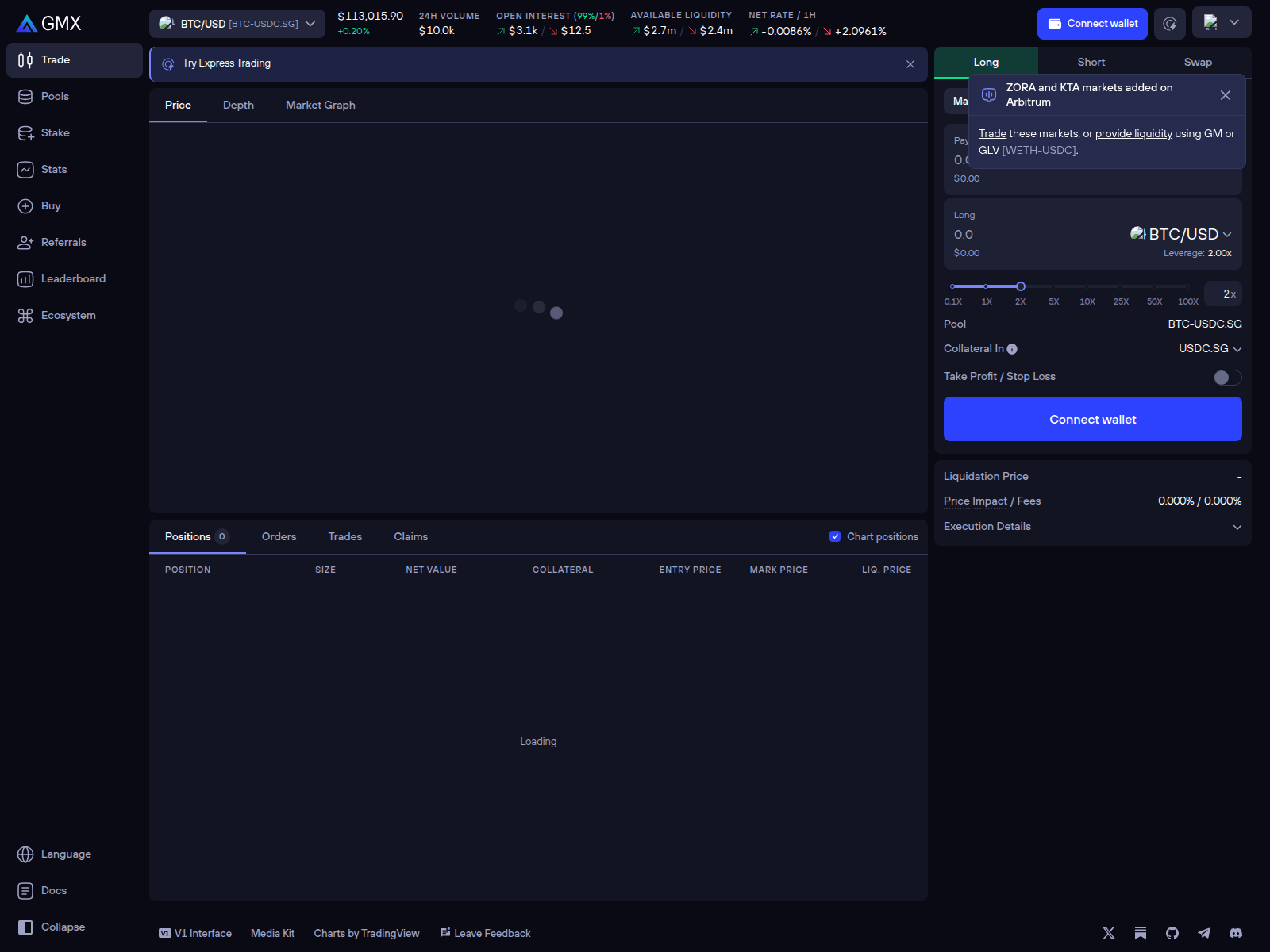
Task: Click the Stats icon in sidebar
Action: click(25, 170)
